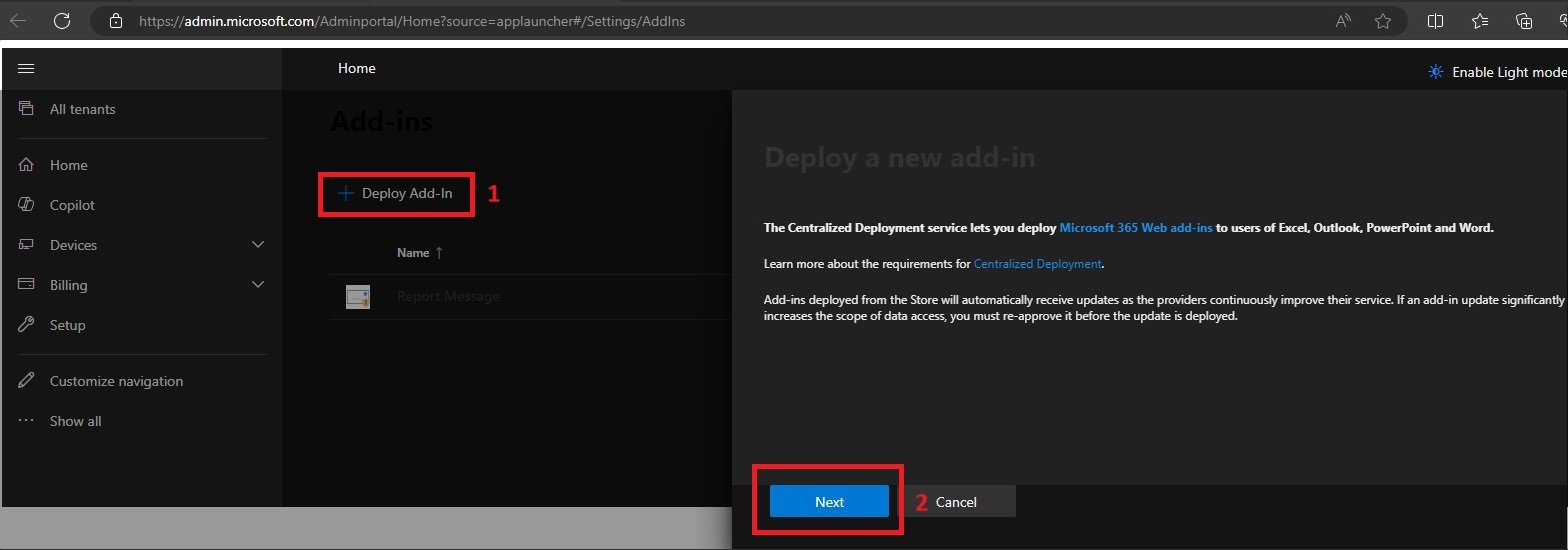The width and height of the screenshot is (1568, 550).
Task: Expand the Devices chevron
Action: pyautogui.click(x=258, y=244)
